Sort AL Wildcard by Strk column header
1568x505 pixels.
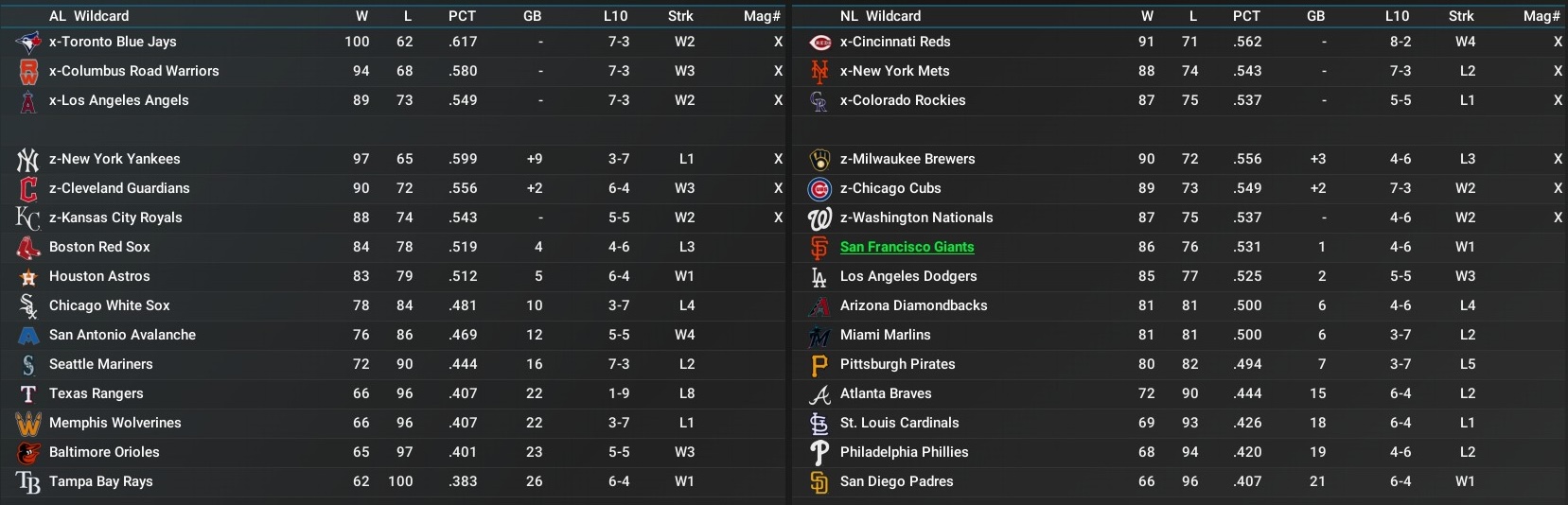pos(680,16)
